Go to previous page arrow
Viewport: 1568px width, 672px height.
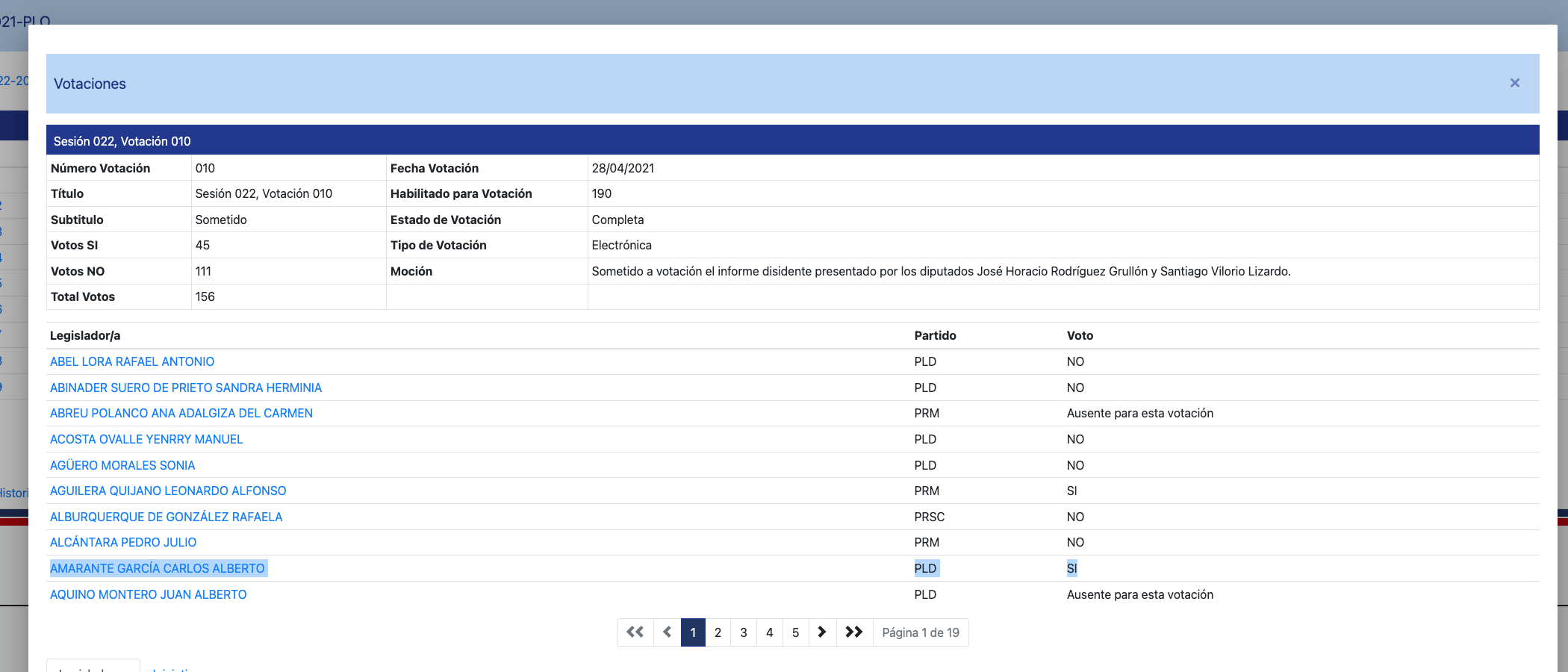668,632
